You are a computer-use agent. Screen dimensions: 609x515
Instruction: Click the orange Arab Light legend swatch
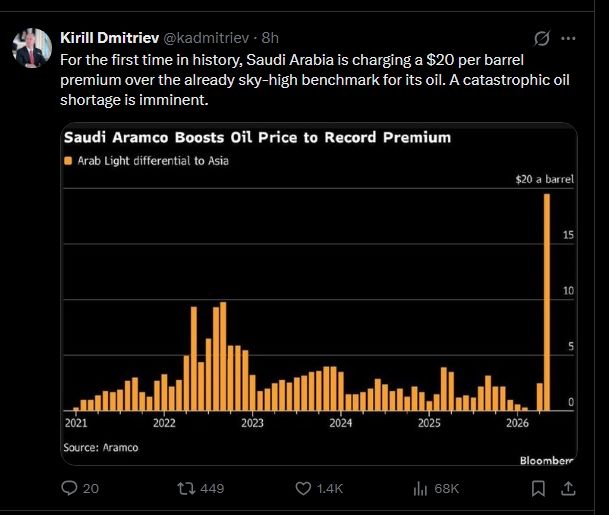(x=68, y=160)
